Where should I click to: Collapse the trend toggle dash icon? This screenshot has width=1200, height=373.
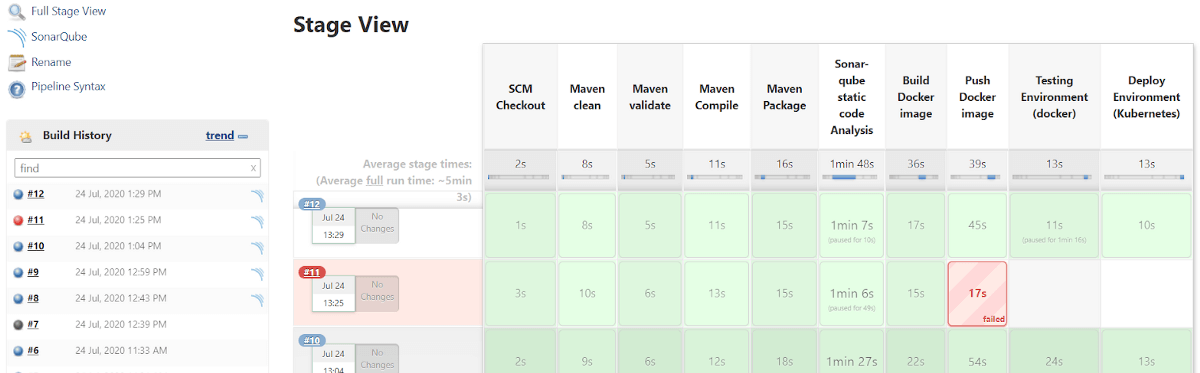(243, 136)
